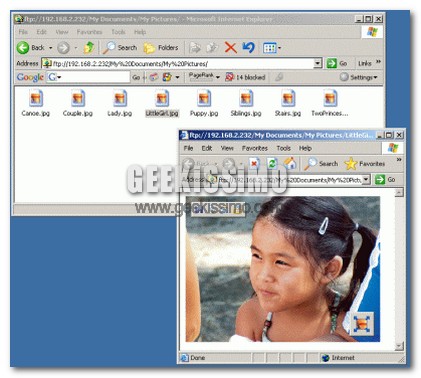Open Favorites star in the front window
The width and height of the screenshot is (421, 378).
pos(351,164)
